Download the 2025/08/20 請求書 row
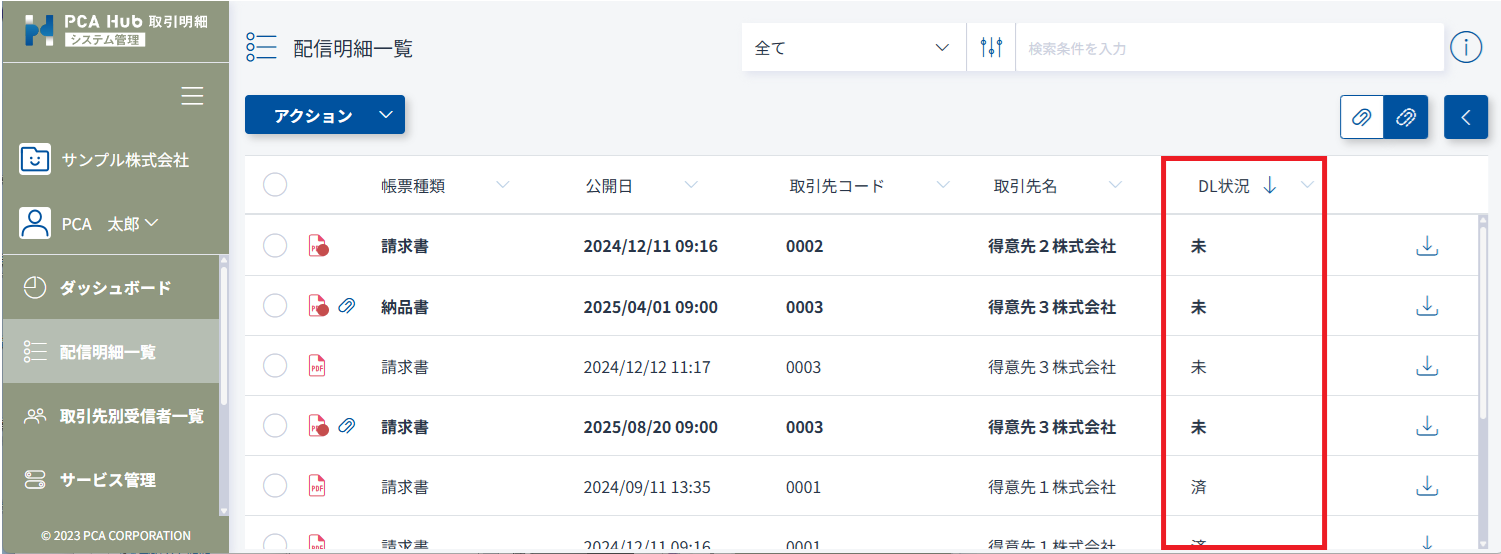 [1427, 426]
